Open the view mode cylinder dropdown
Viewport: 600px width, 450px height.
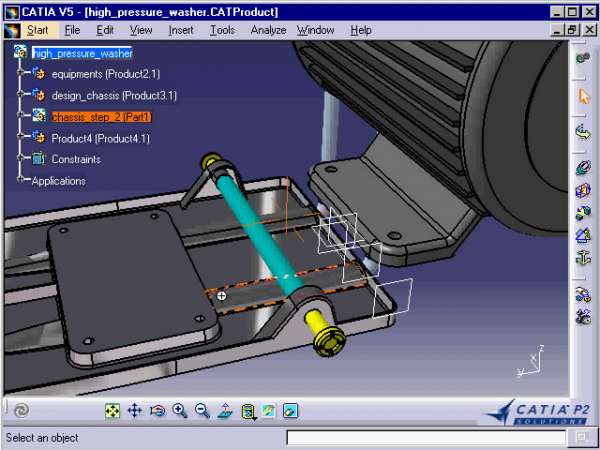[x=248, y=412]
